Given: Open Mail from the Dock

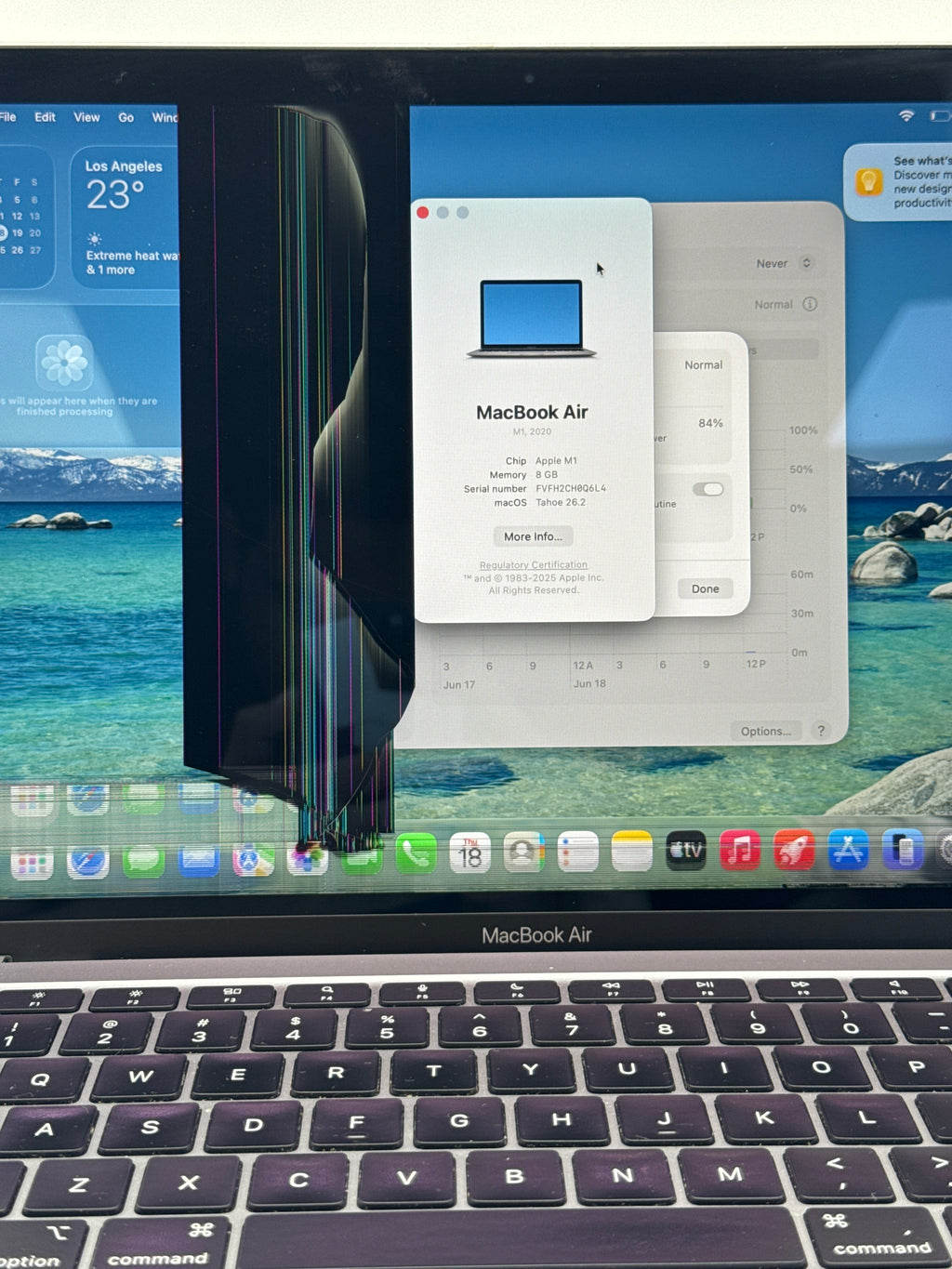Looking at the screenshot, I should pos(198,860).
